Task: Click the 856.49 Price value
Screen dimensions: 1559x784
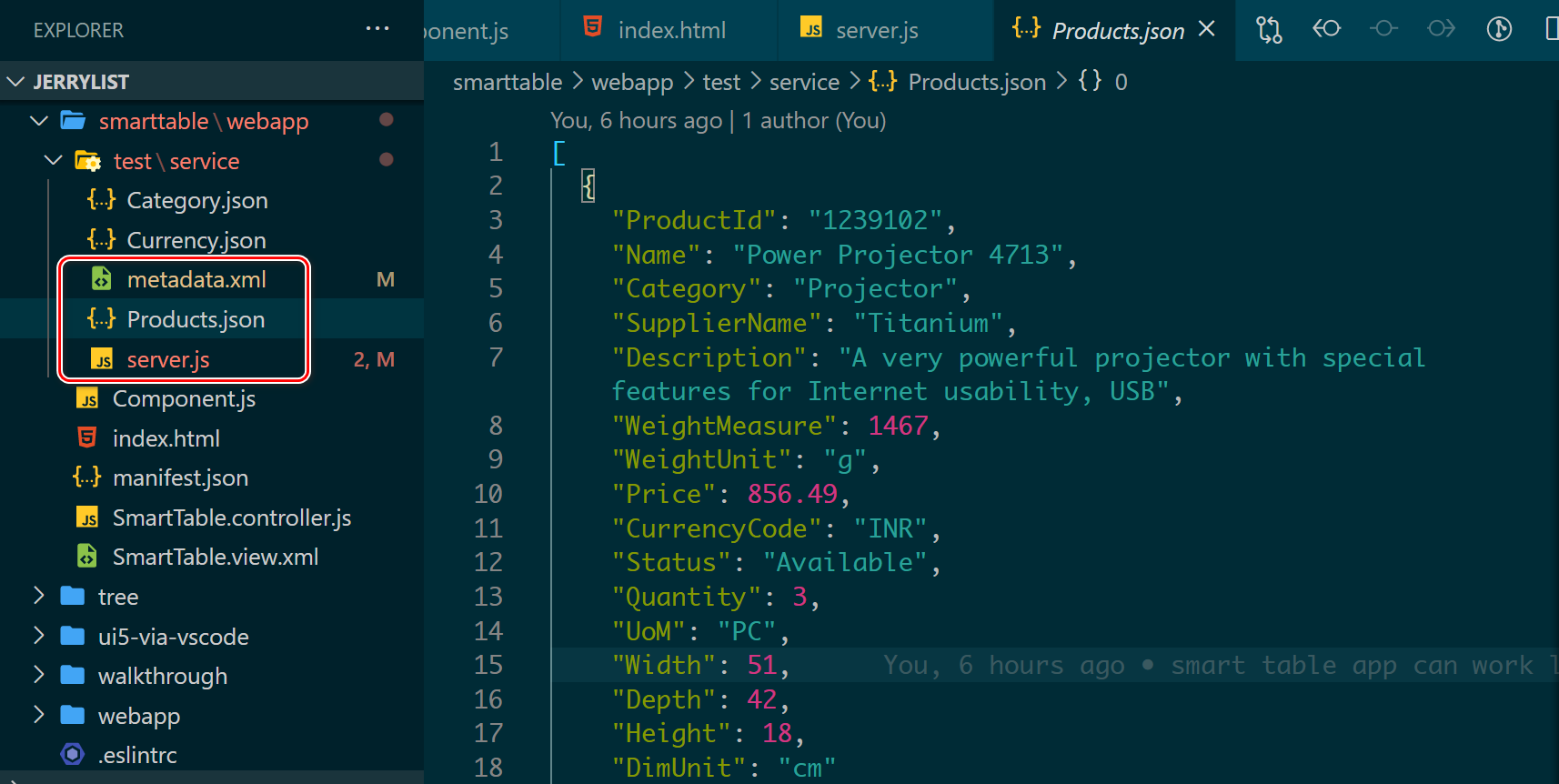Action: coord(792,494)
